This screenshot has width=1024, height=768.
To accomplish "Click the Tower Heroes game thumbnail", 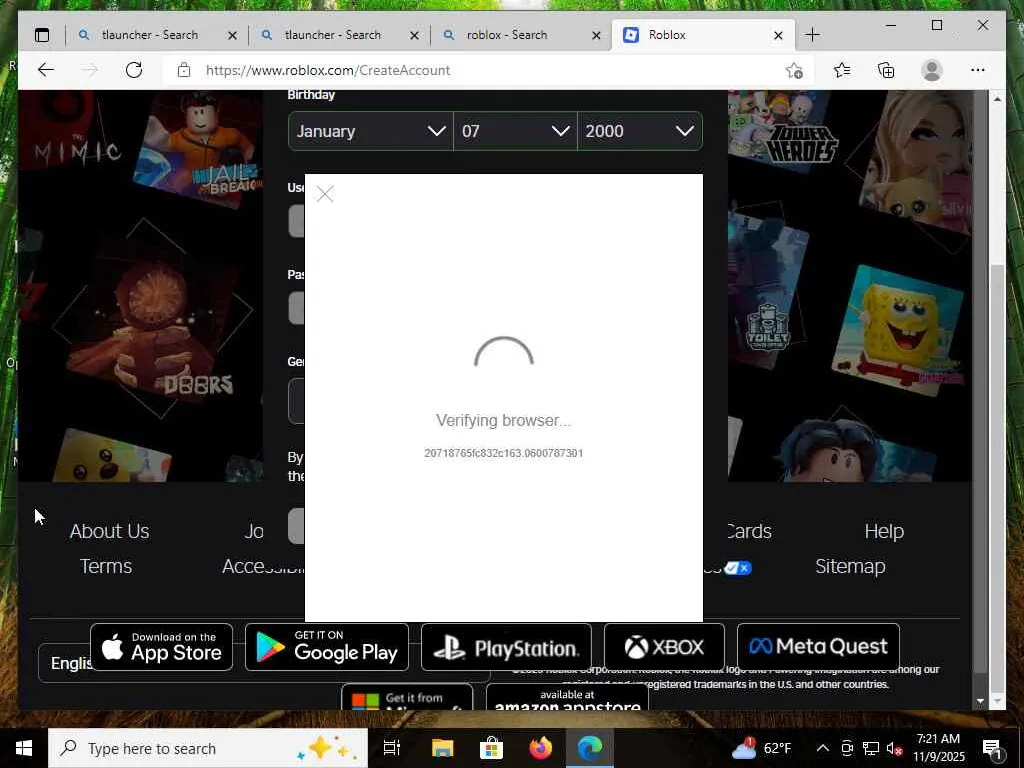I will [786, 131].
